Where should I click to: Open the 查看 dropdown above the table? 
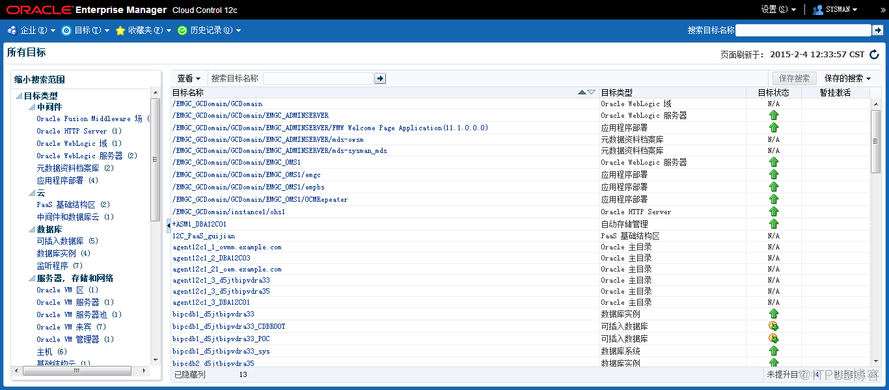point(189,79)
